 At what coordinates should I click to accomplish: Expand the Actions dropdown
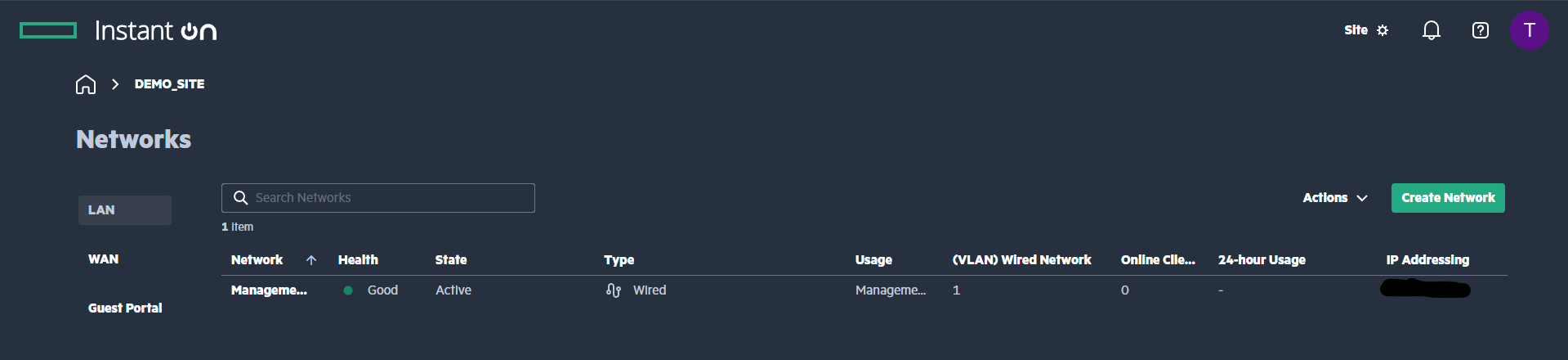coord(1335,198)
